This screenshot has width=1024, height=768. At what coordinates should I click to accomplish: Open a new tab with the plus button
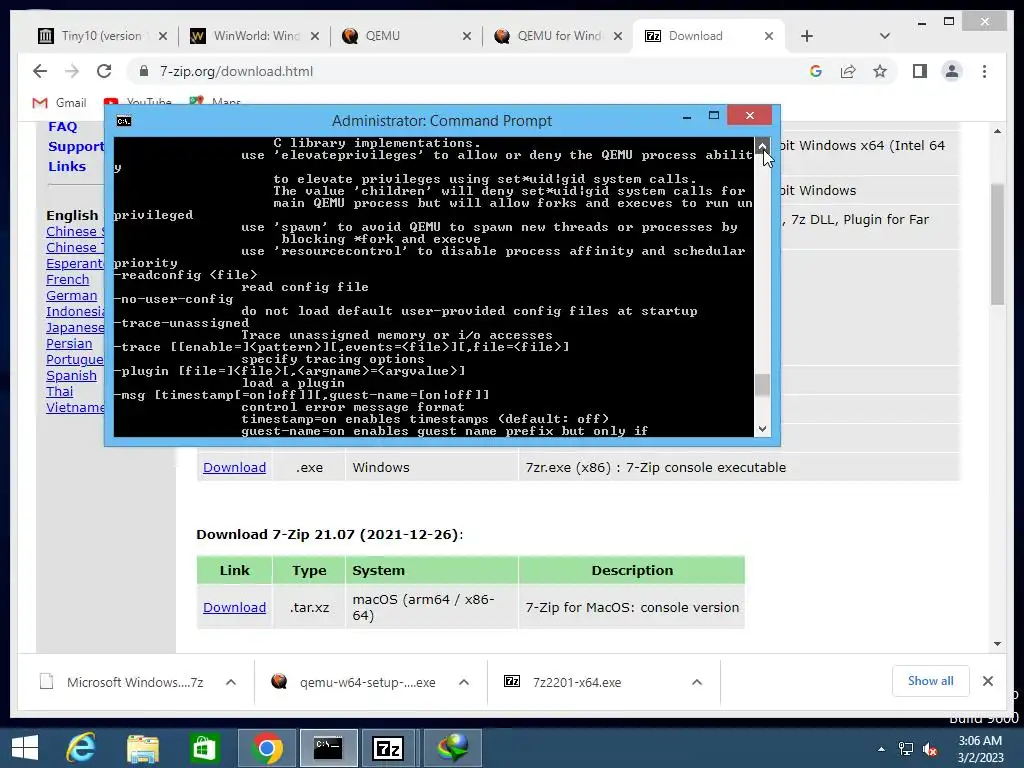807,36
